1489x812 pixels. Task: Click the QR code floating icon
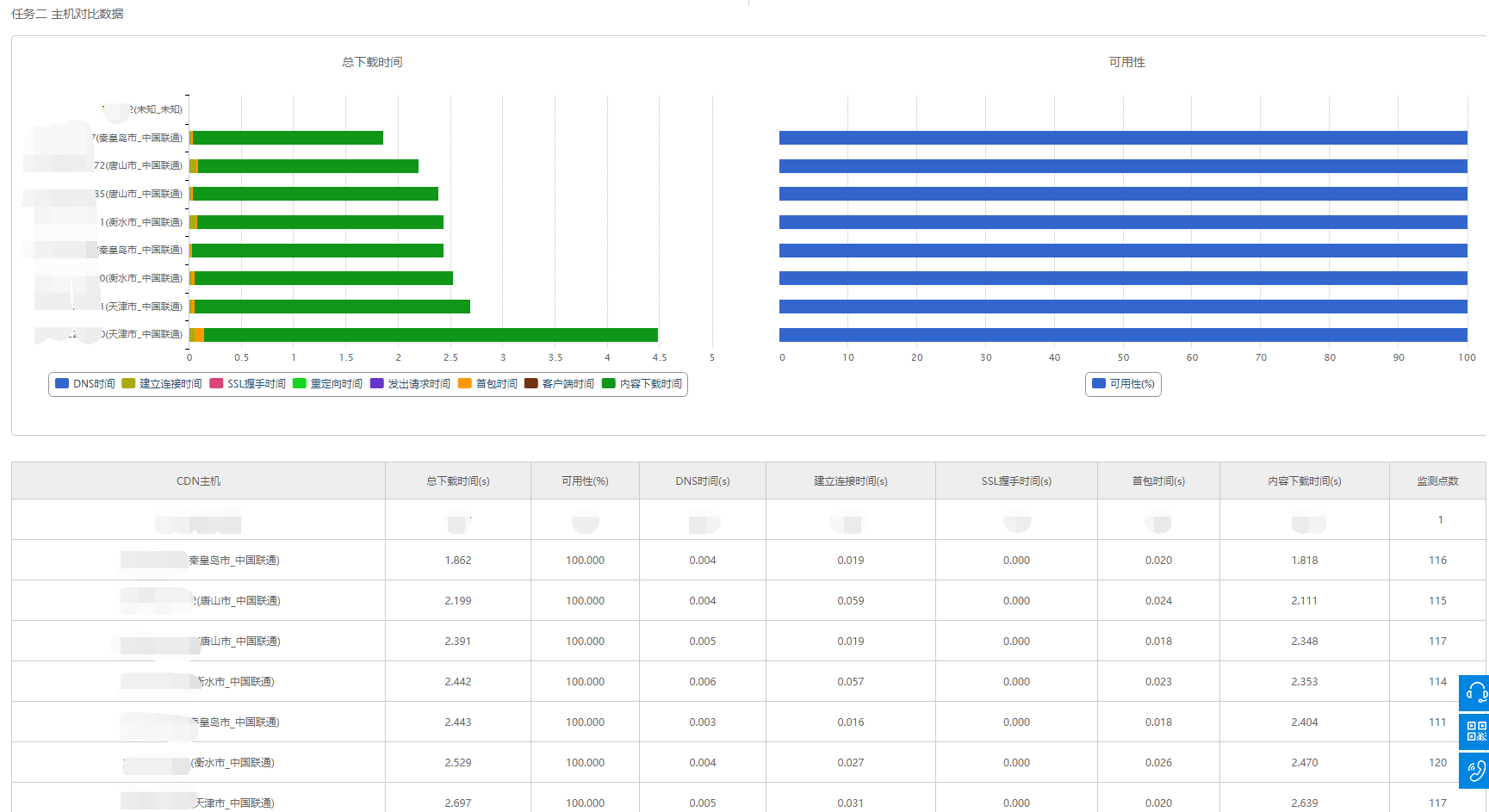point(1475,731)
